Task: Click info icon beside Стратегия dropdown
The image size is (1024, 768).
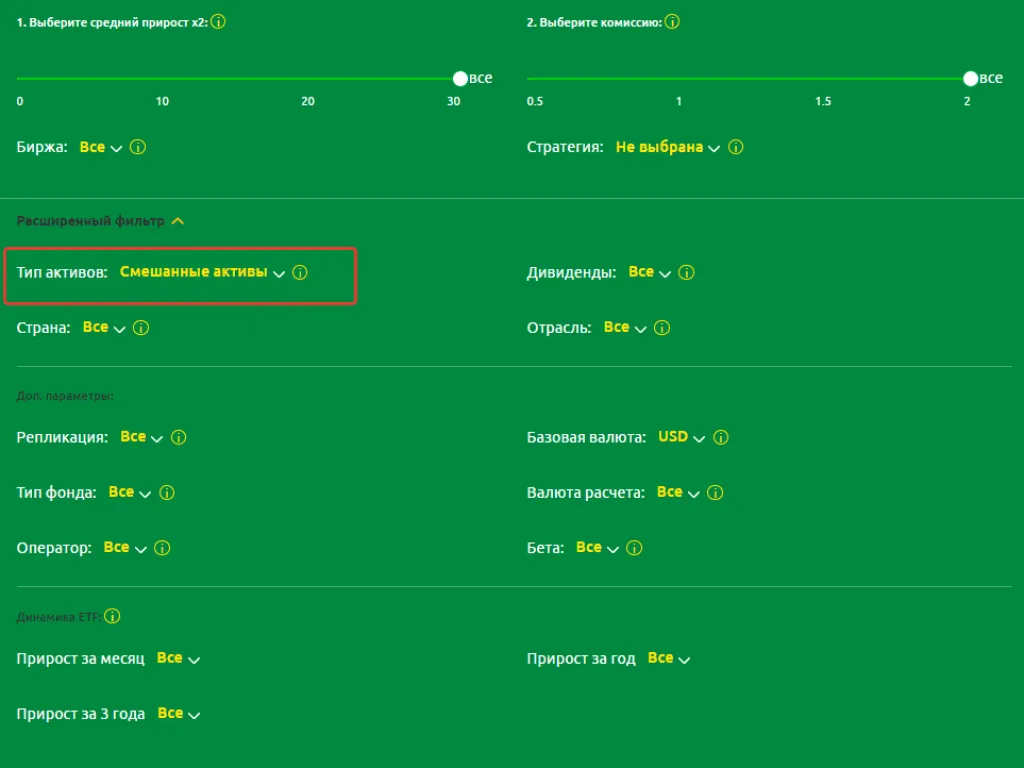Action: (735, 147)
